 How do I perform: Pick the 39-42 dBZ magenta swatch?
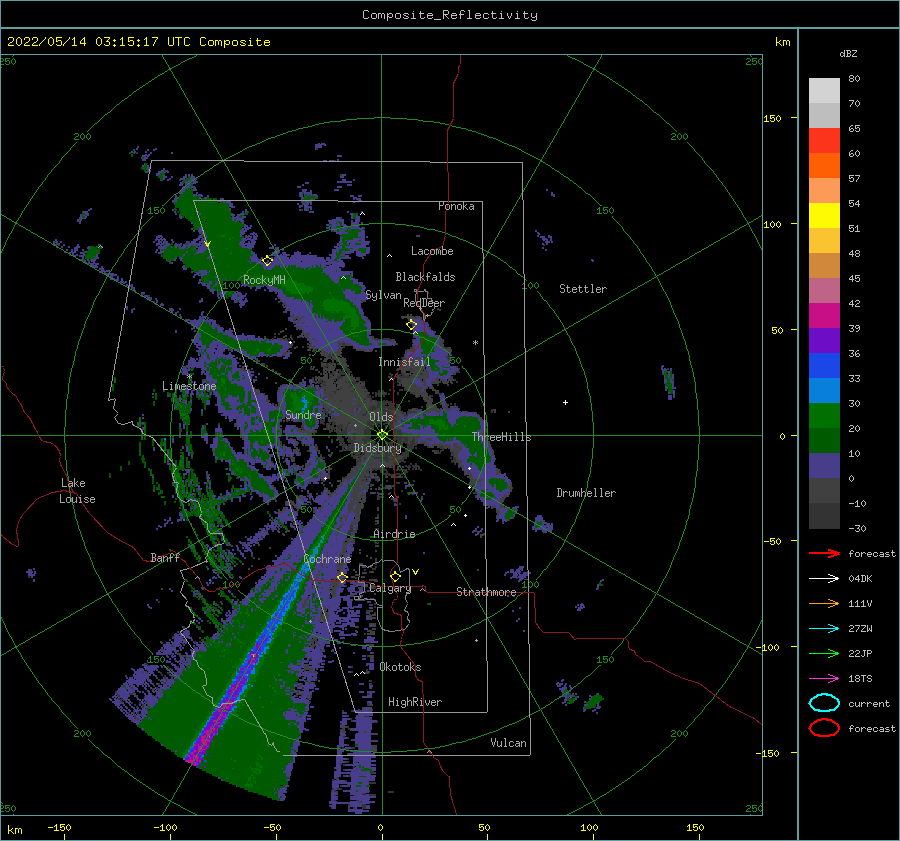click(824, 315)
